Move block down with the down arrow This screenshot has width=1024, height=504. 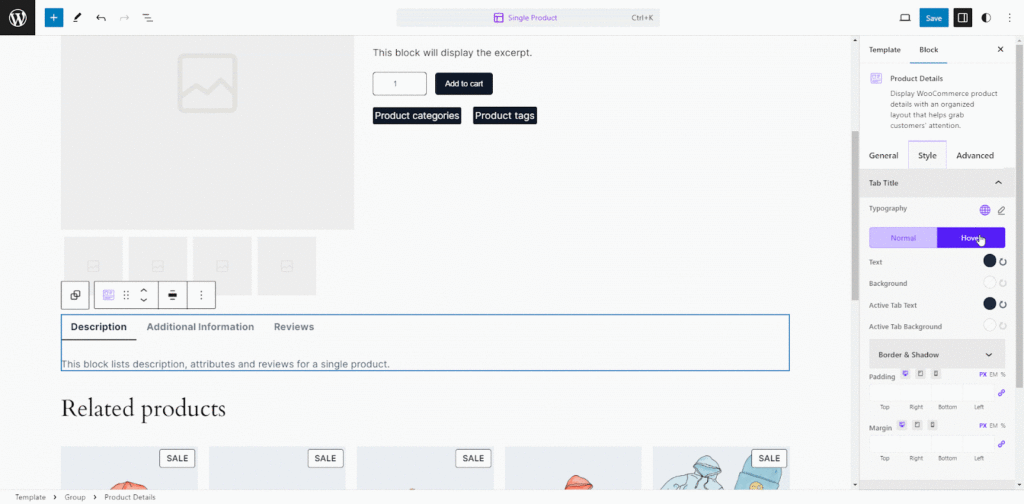coord(144,300)
